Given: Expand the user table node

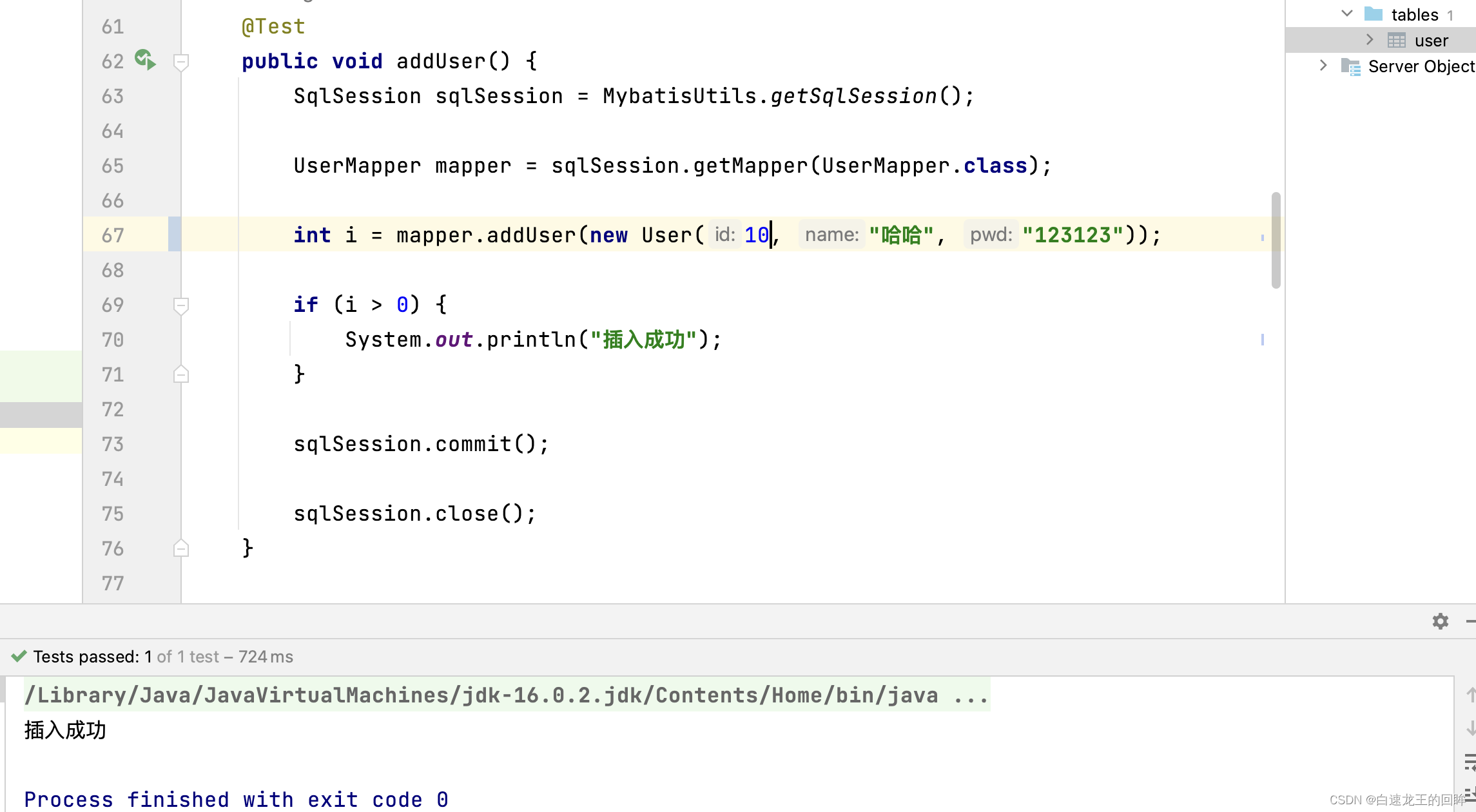Looking at the screenshot, I should (1369, 39).
